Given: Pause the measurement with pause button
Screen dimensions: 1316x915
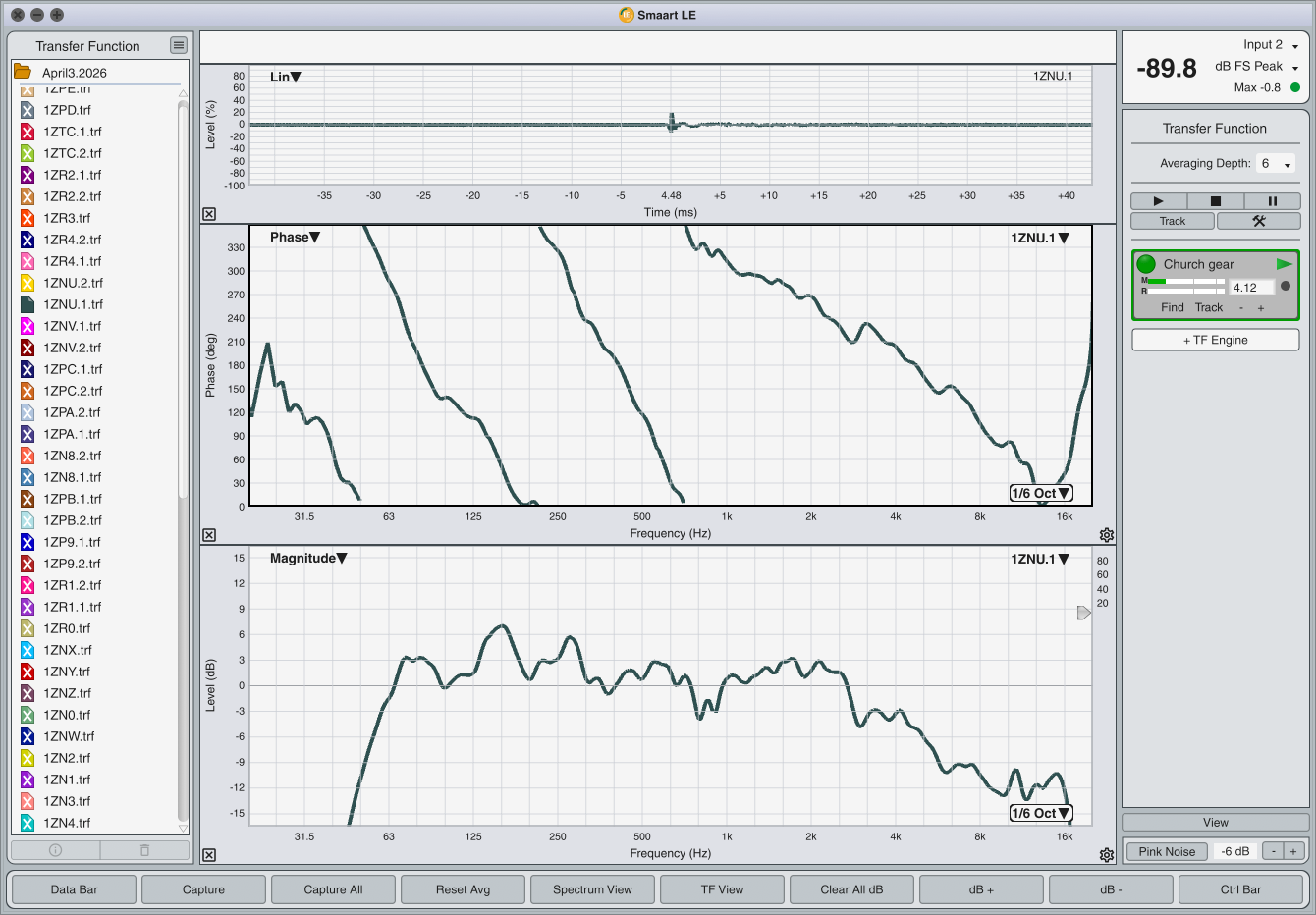Looking at the screenshot, I should (x=1272, y=201).
